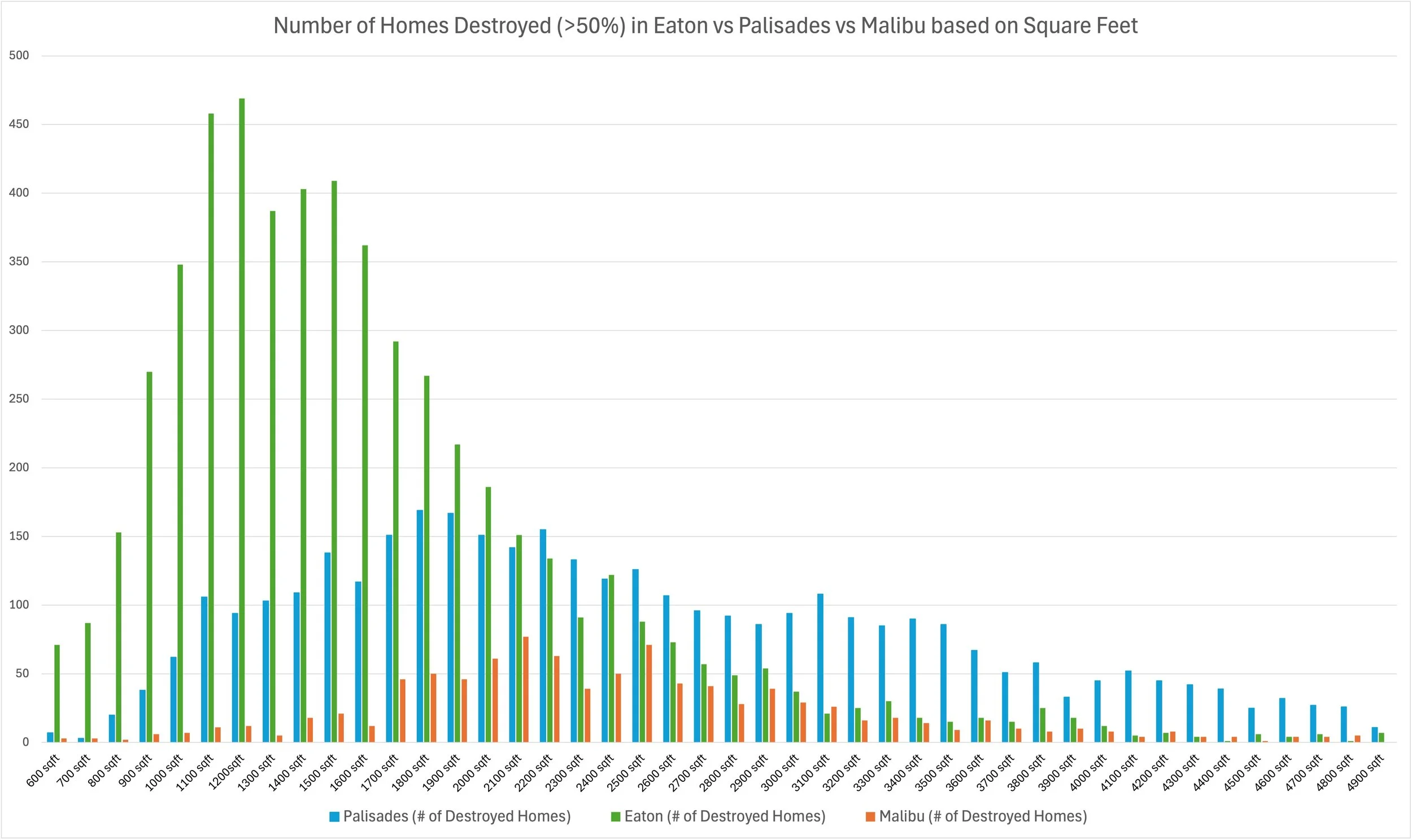Click the orange Malibu legend swatch

pyautogui.click(x=870, y=817)
